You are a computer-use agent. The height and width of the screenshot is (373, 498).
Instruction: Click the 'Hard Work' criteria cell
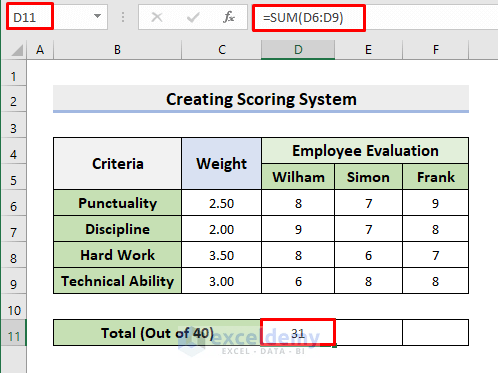click(x=117, y=255)
